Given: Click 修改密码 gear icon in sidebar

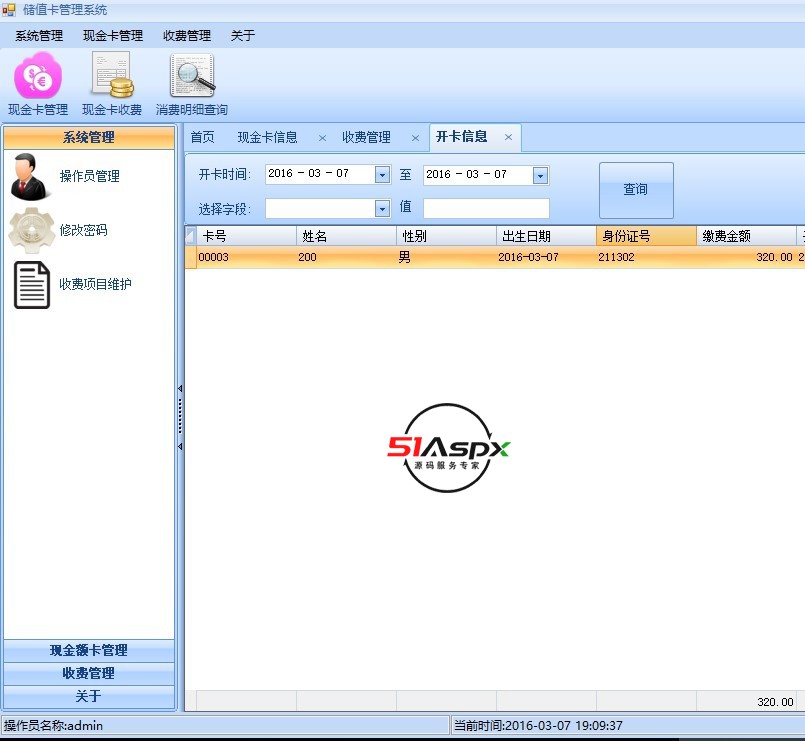Looking at the screenshot, I should 31,230.
